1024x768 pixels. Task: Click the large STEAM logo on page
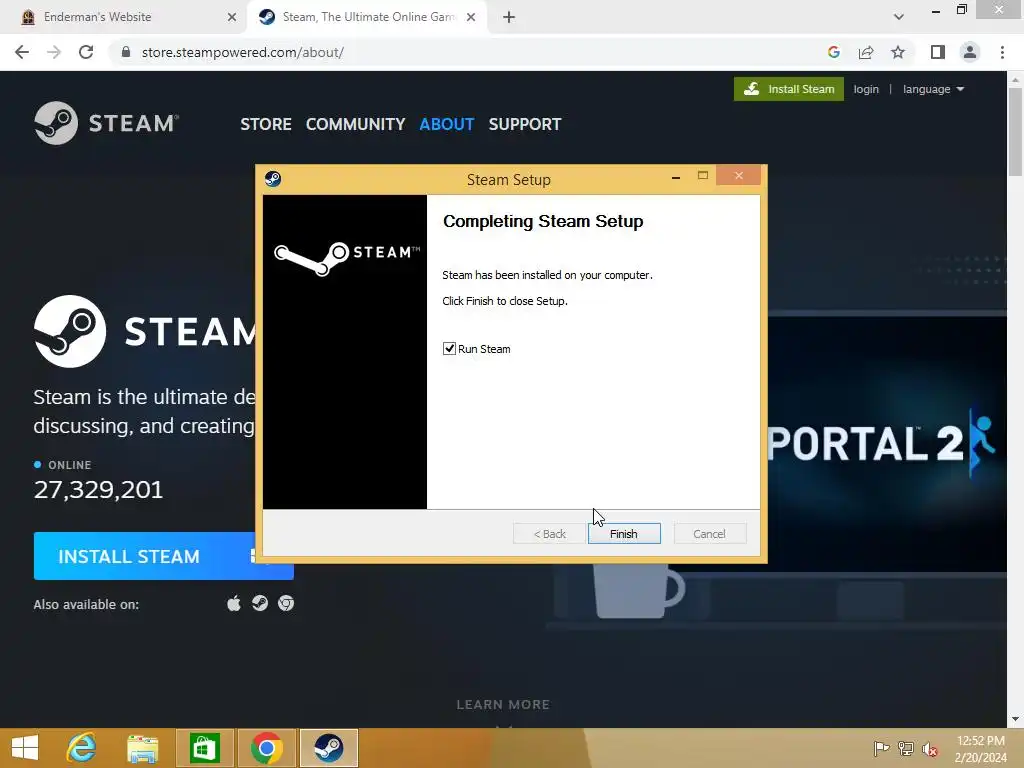145,331
